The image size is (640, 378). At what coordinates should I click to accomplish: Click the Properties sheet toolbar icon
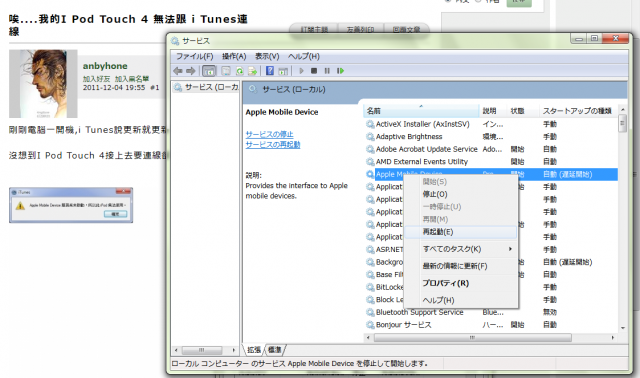pyautogui.click(x=226, y=71)
